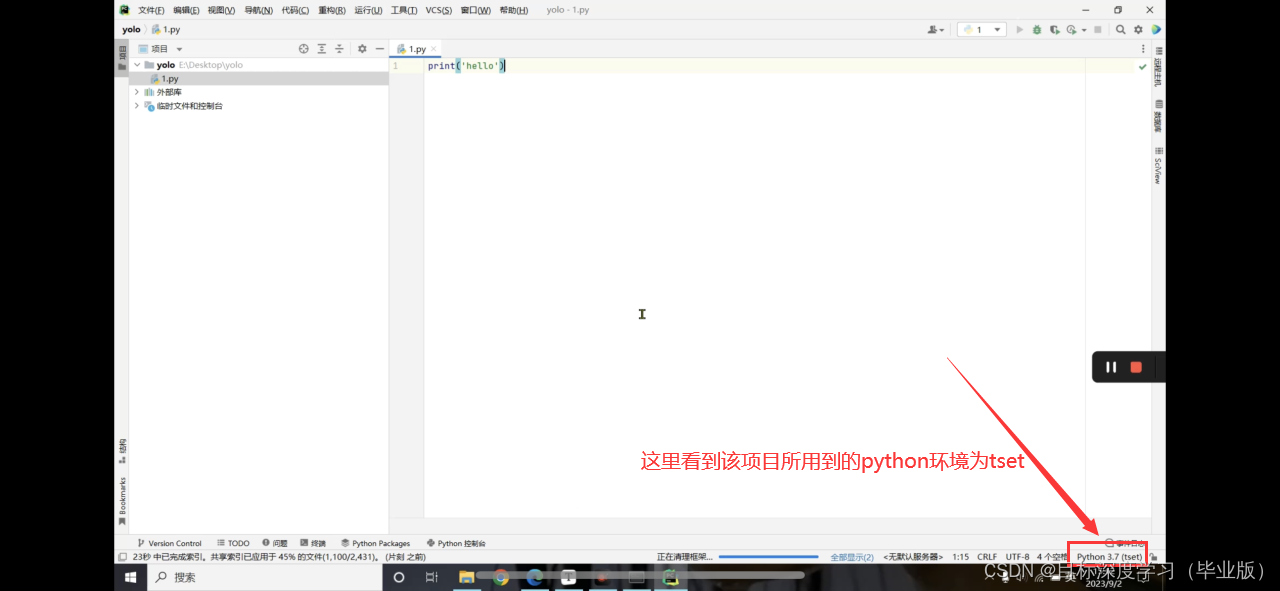
Task: Open IDE settings gear in top toolbar
Action: [x=1138, y=30]
